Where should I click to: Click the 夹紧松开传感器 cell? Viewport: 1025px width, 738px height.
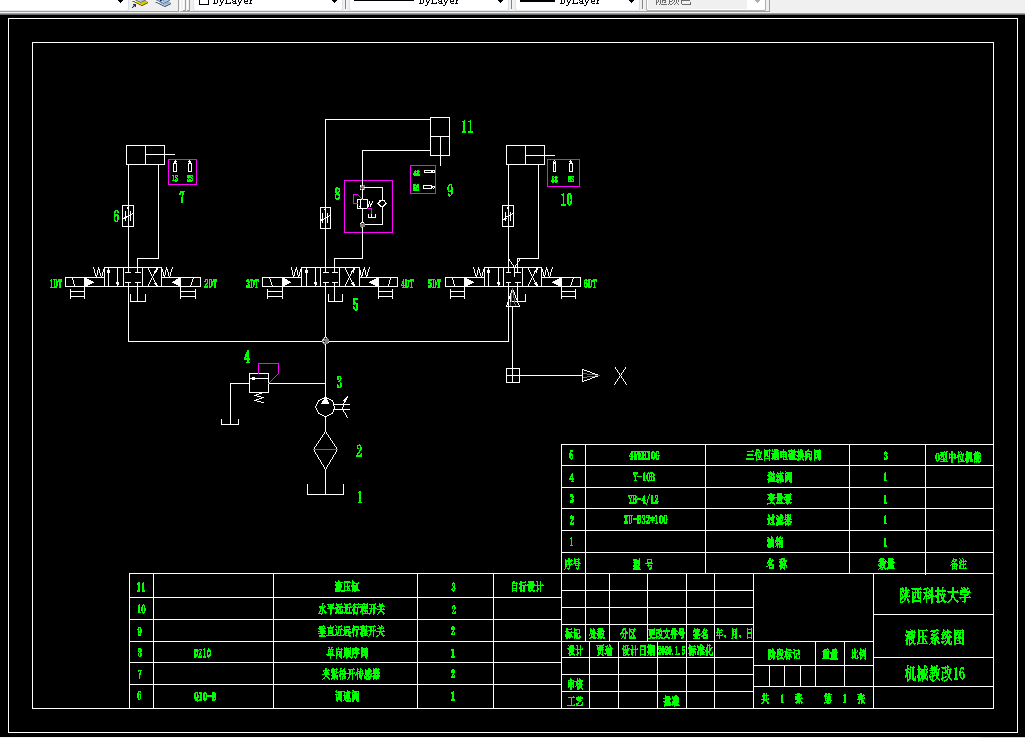(x=345, y=674)
